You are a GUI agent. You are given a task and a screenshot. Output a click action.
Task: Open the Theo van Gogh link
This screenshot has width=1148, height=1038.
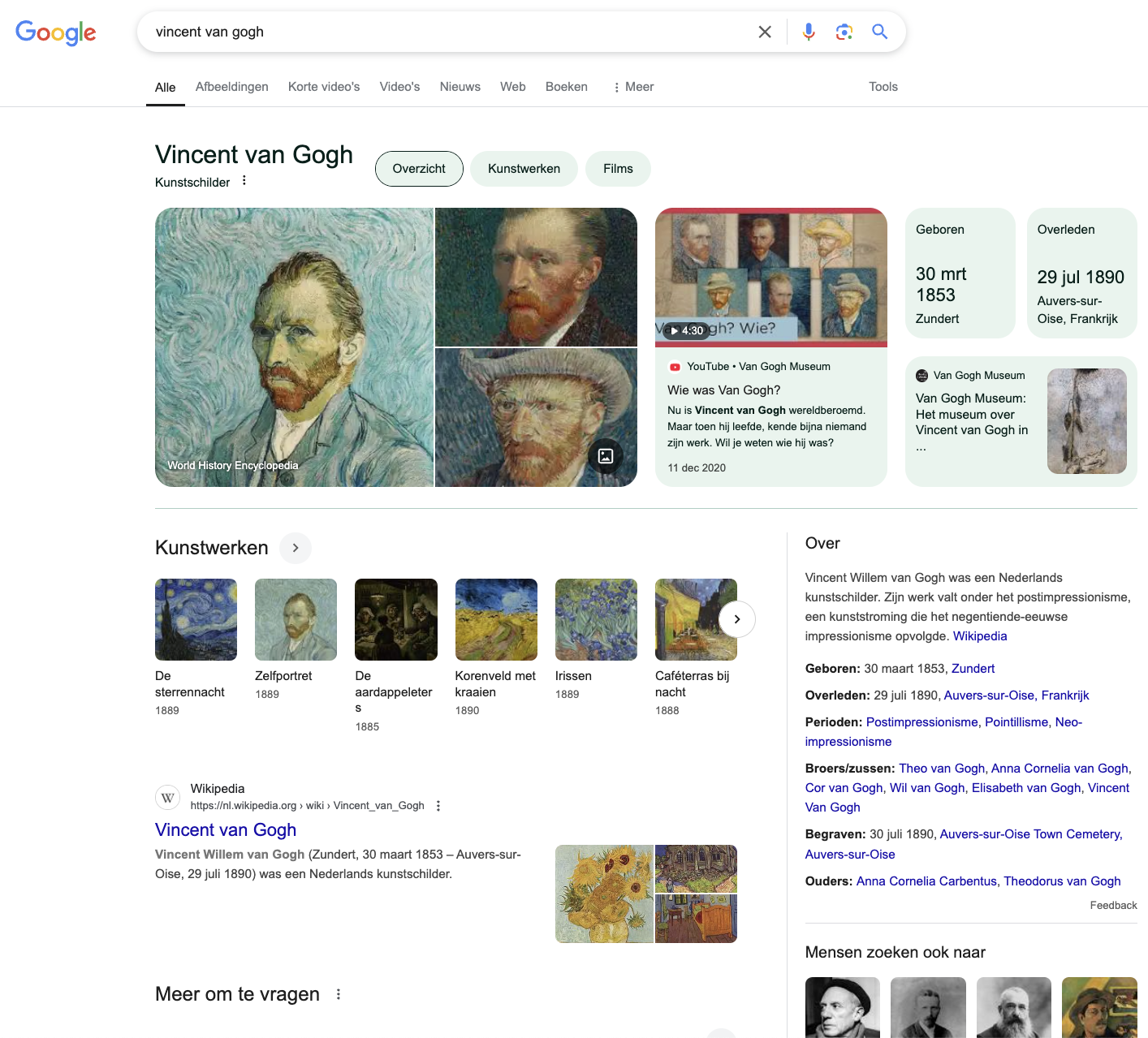pyautogui.click(x=942, y=769)
